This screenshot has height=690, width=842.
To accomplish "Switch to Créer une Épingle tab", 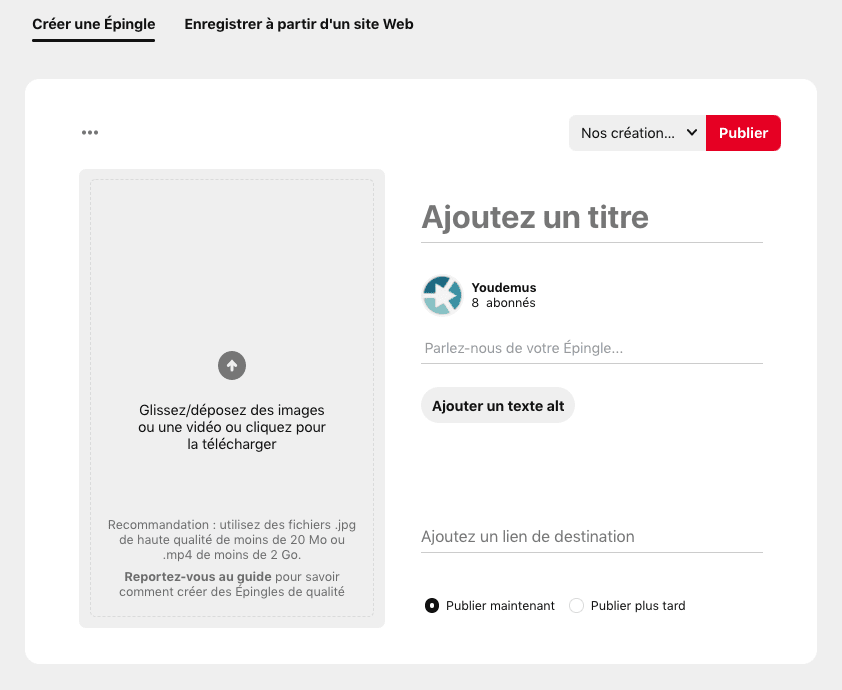I will click(94, 24).
